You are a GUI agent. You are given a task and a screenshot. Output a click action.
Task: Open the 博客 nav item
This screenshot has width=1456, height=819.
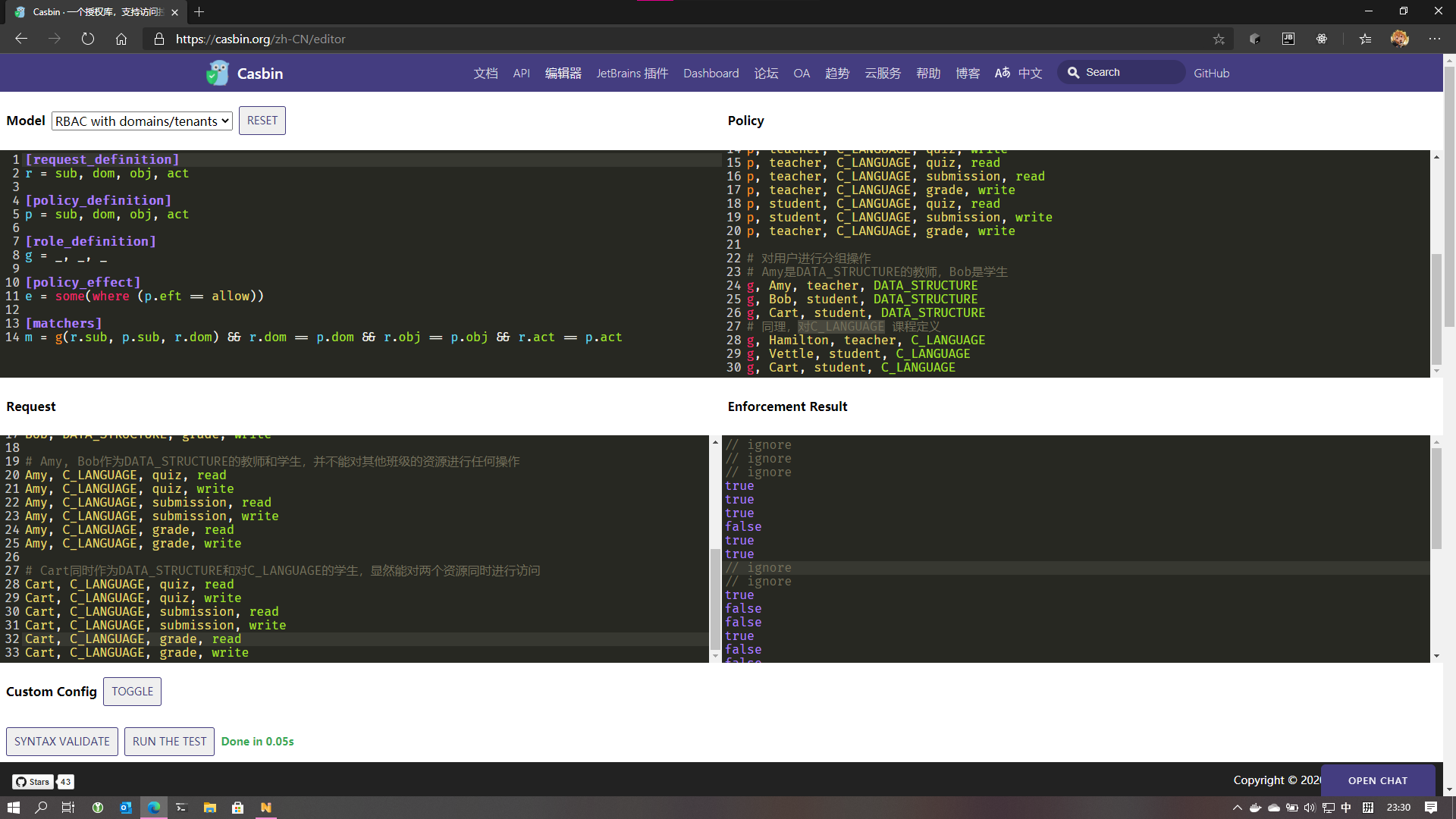[x=968, y=74]
